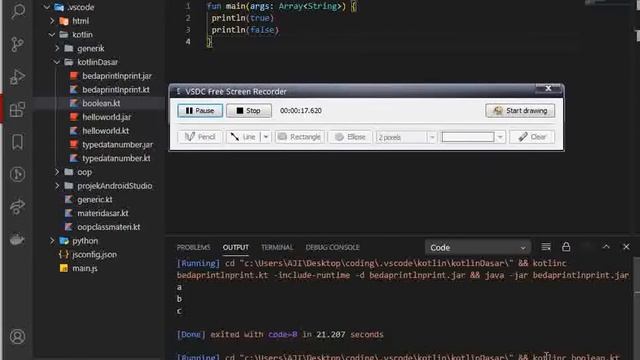Select the Line drawing tool
This screenshot has width=640, height=360.
click(243, 137)
